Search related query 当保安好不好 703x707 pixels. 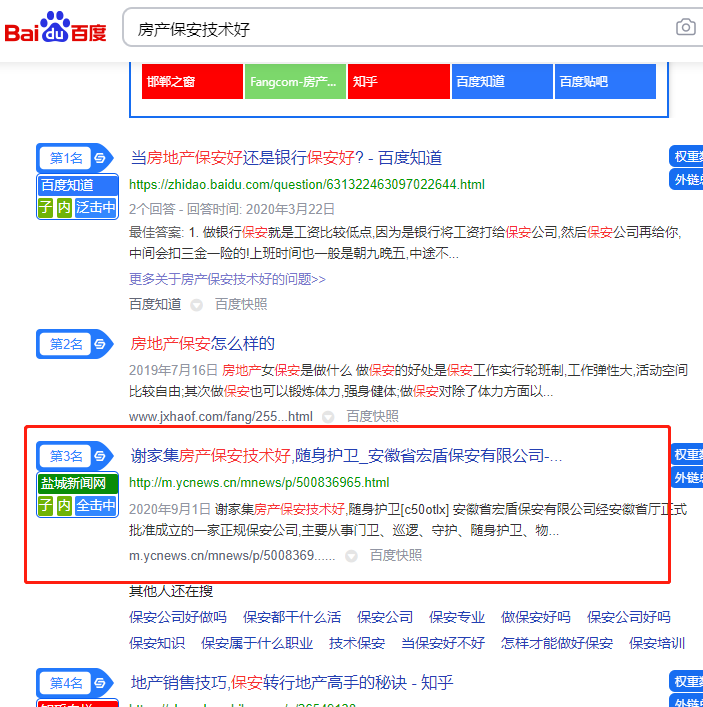[x=443, y=643]
